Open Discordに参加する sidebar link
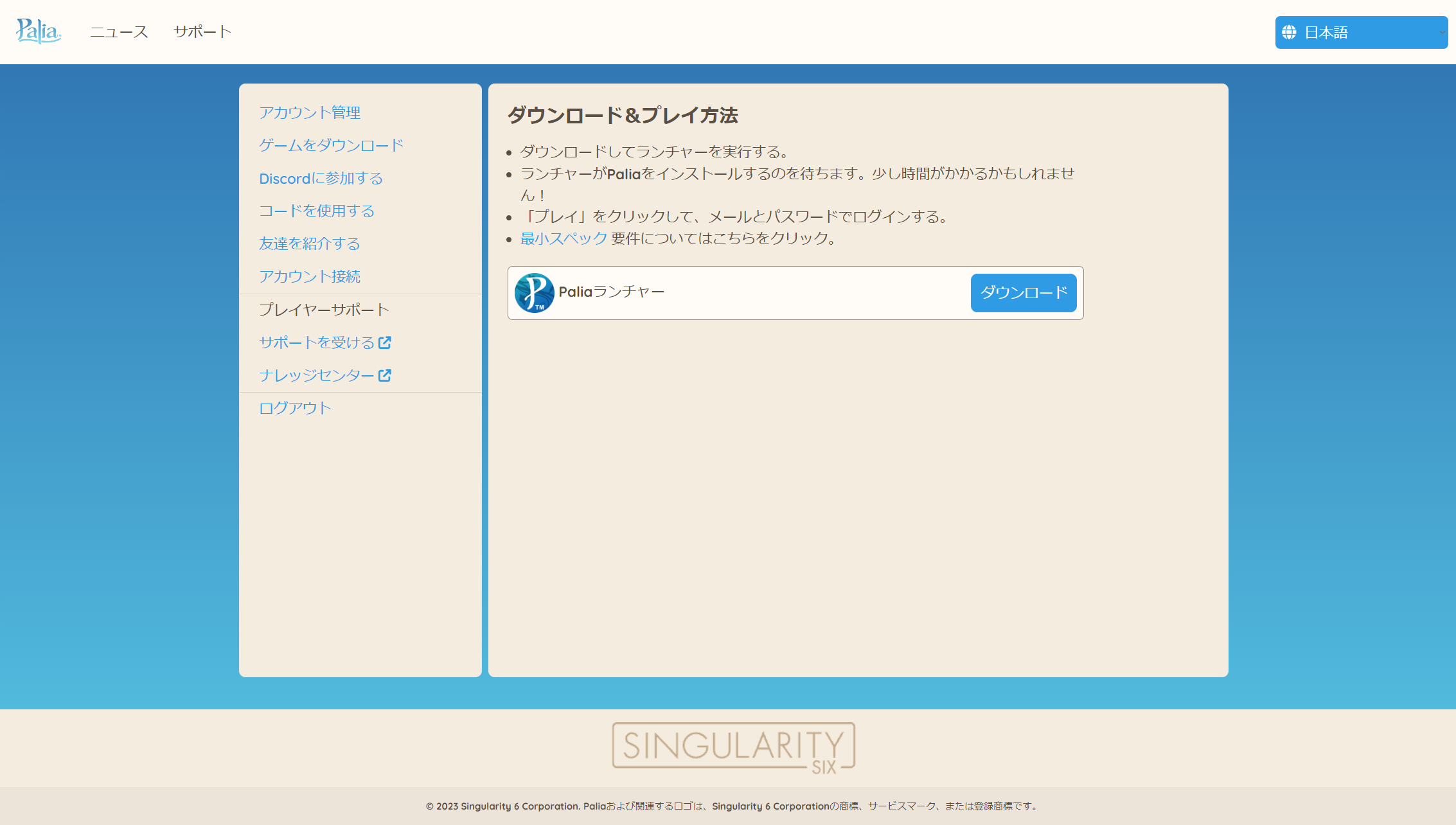The width and height of the screenshot is (1456, 825). tap(321, 179)
